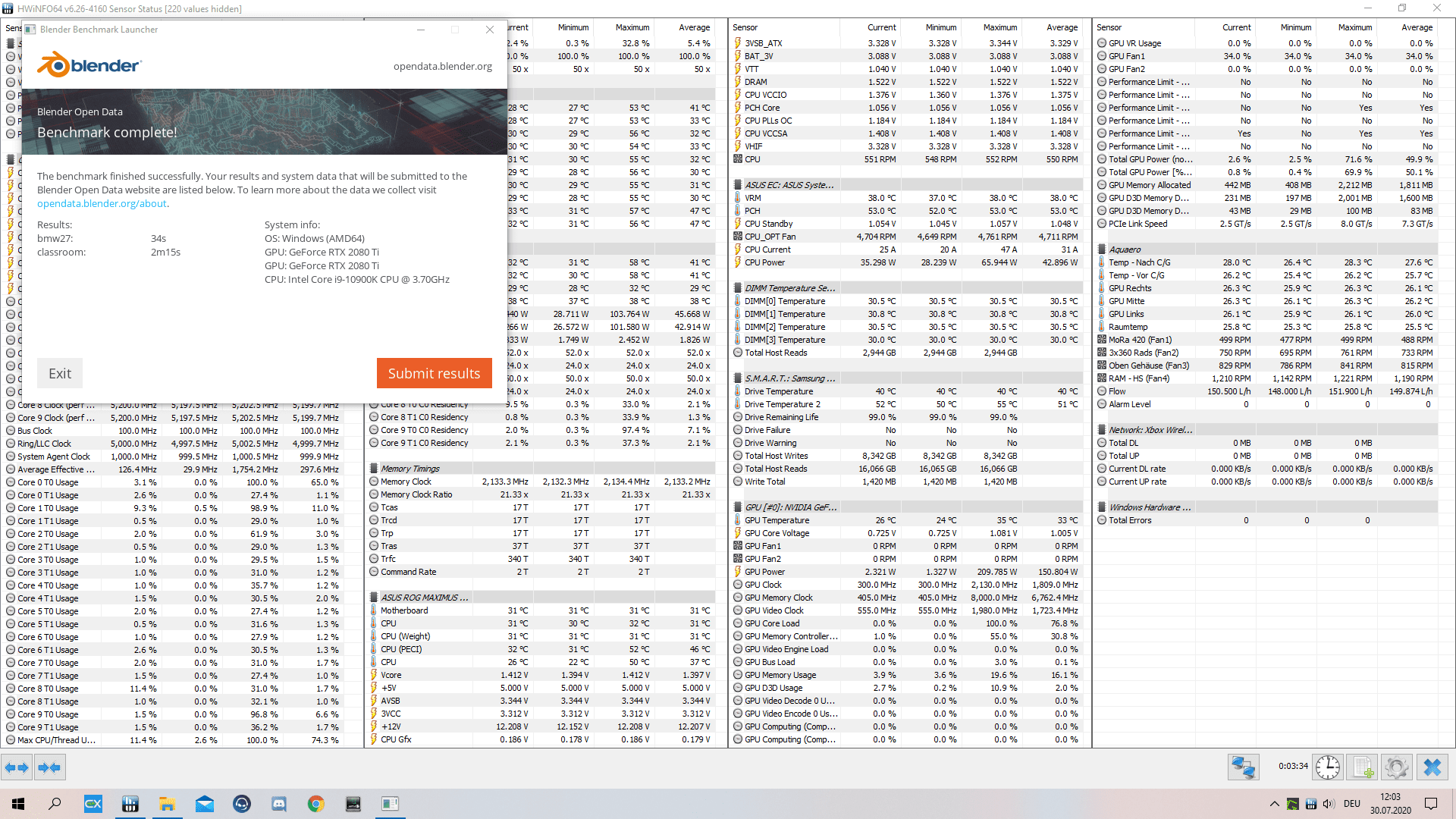Image resolution: width=1456 pixels, height=819 pixels.
Task: Select the GPU Power sensor row
Action: pos(906,572)
